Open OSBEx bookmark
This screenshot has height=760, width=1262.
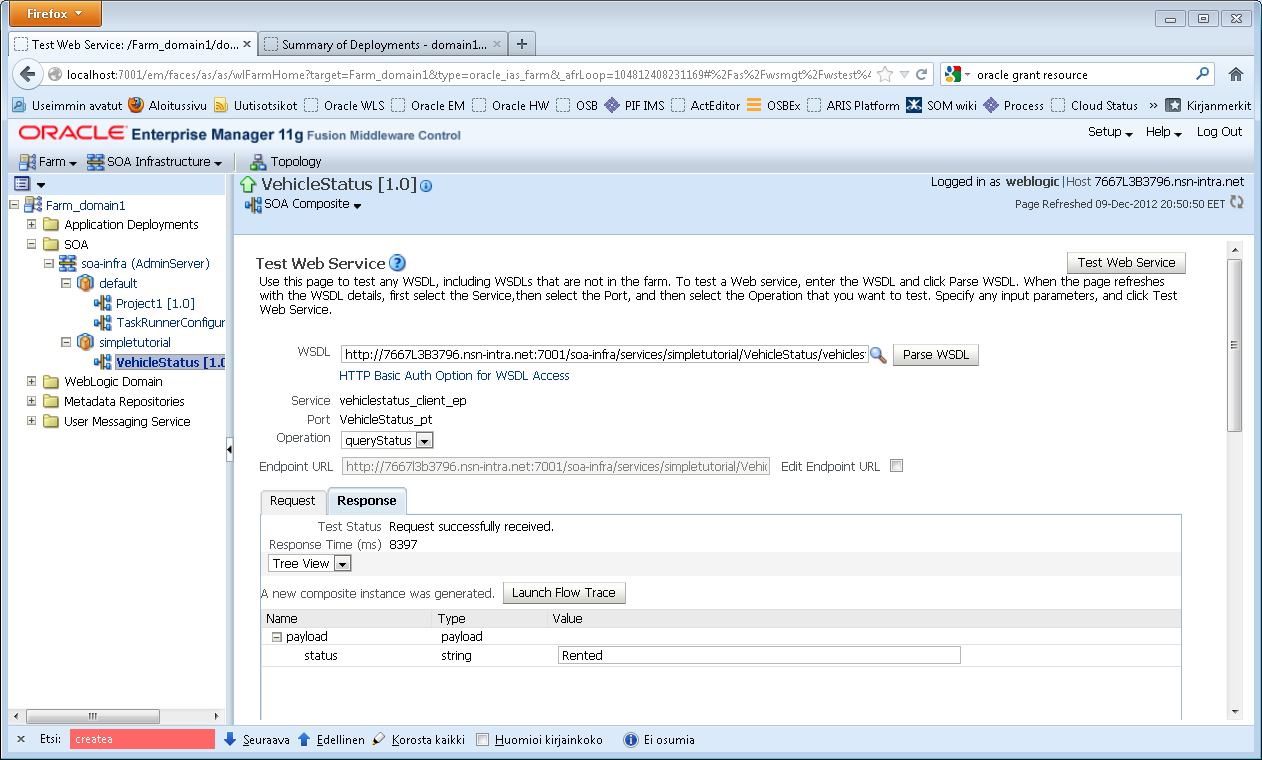[x=774, y=105]
